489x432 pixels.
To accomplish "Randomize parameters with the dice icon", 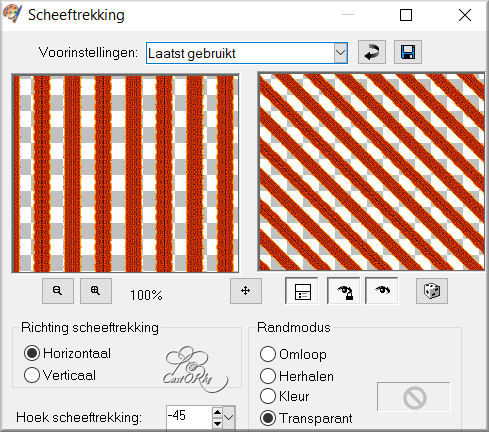I will click(x=432, y=291).
